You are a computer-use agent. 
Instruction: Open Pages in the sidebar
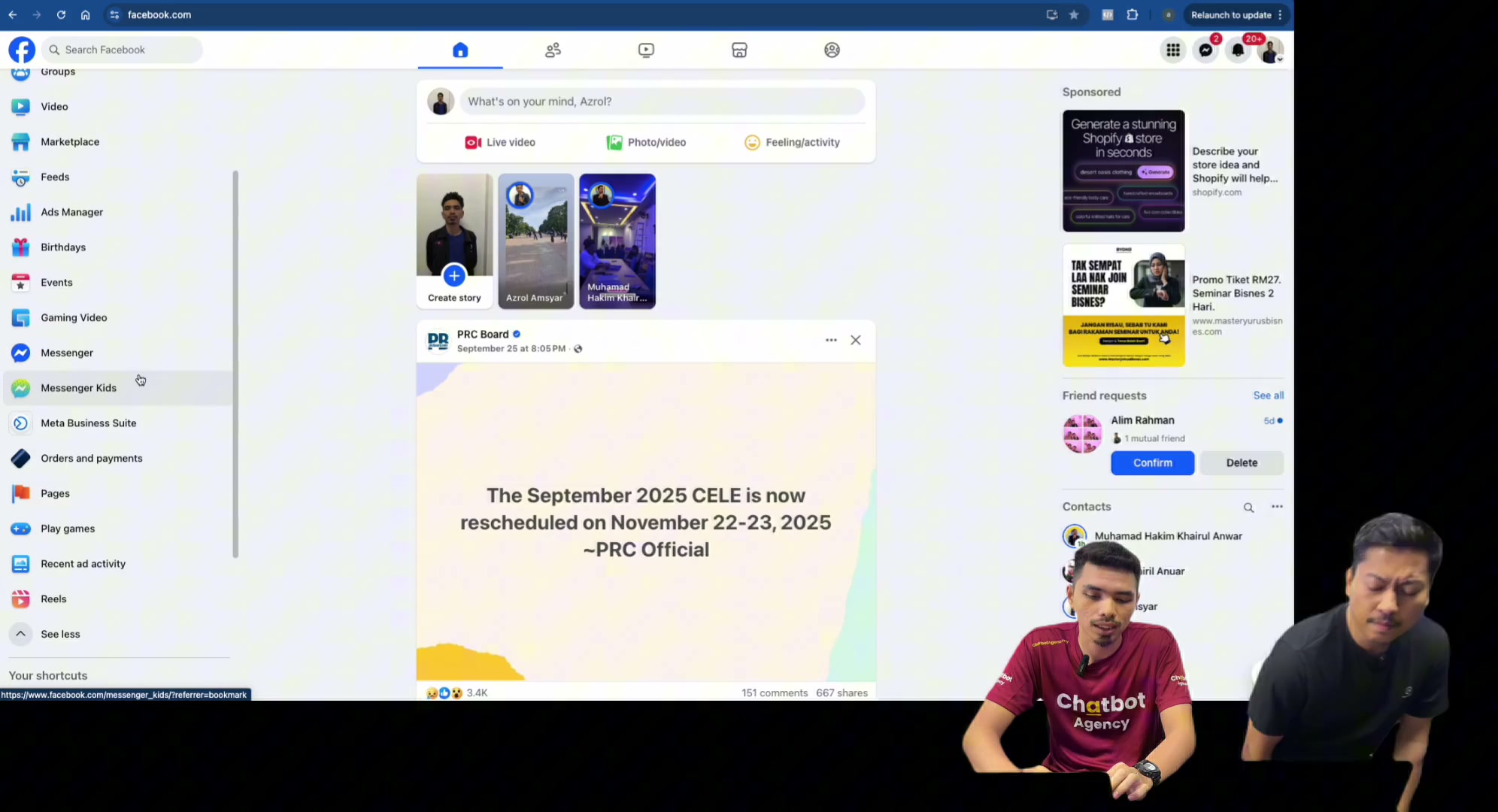tap(118, 493)
